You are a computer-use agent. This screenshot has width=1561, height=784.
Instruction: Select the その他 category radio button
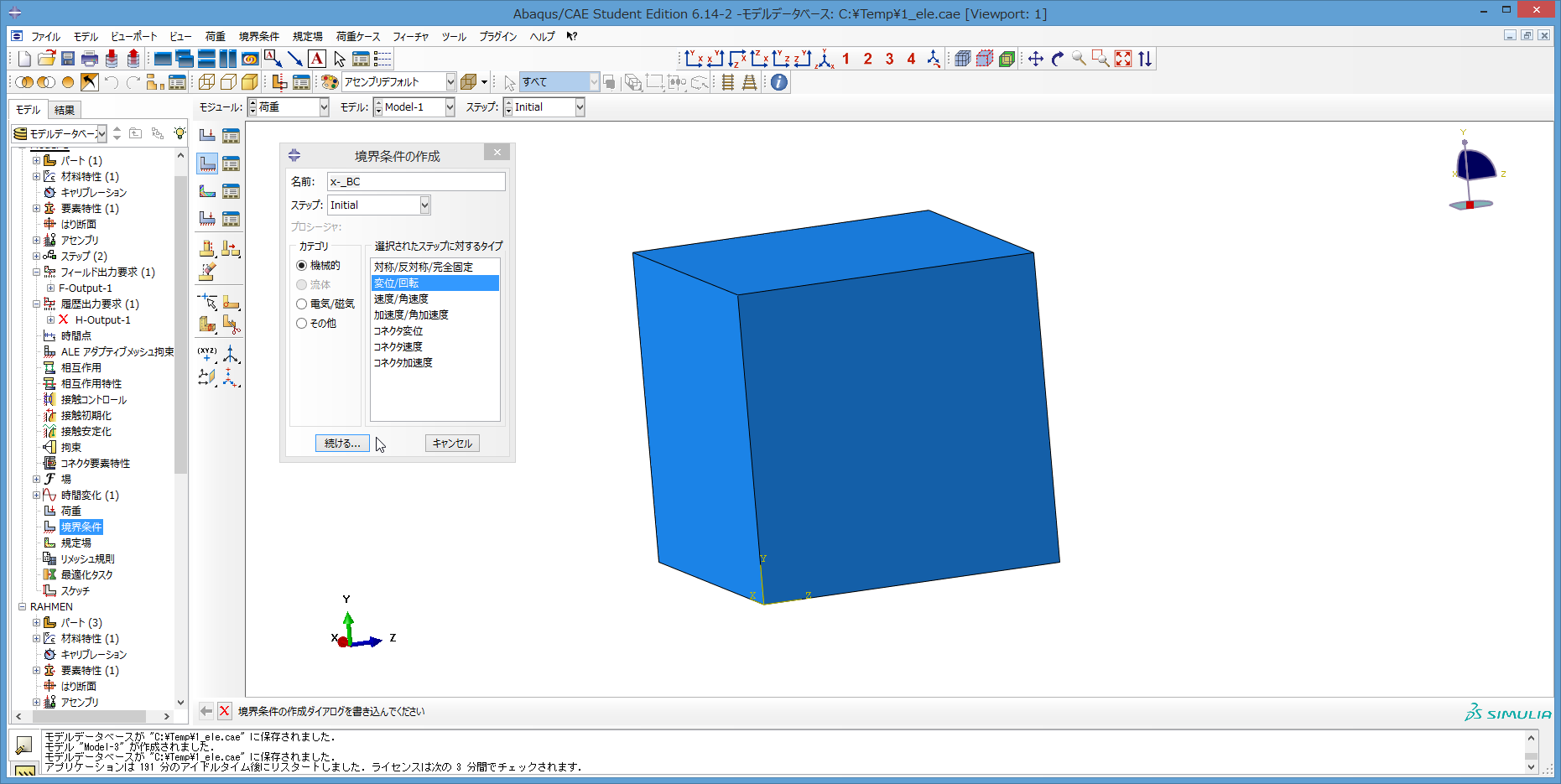click(x=301, y=323)
